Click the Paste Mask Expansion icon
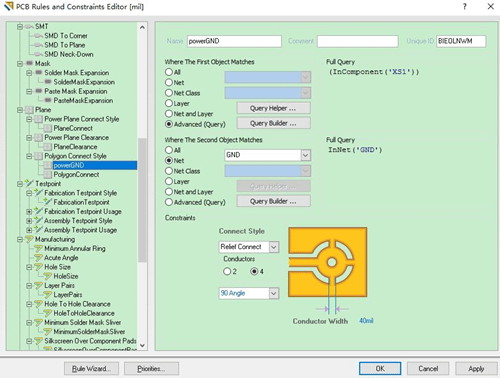The width and height of the screenshot is (500, 378). click(x=39, y=91)
